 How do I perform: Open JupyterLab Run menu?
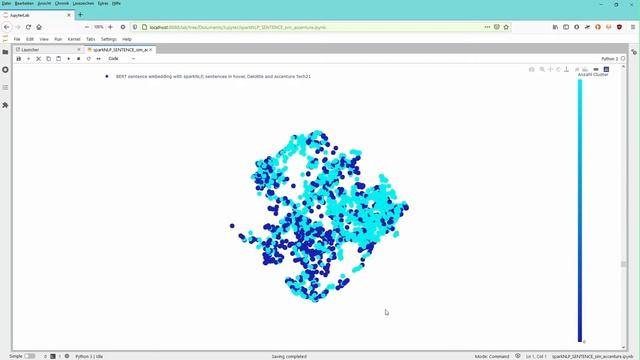pyautogui.click(x=58, y=39)
